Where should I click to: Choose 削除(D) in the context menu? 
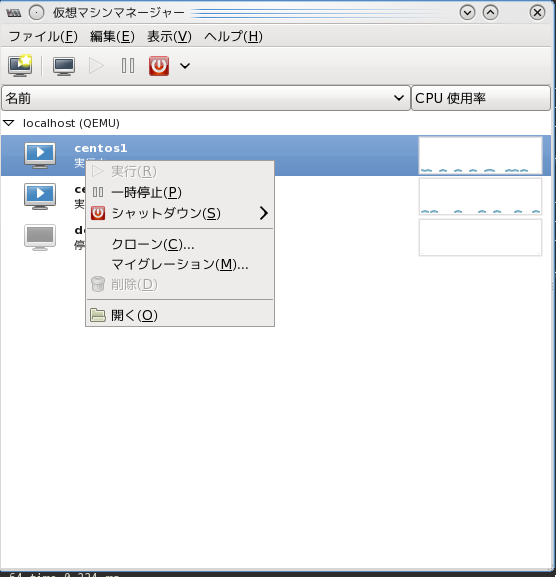(x=180, y=284)
